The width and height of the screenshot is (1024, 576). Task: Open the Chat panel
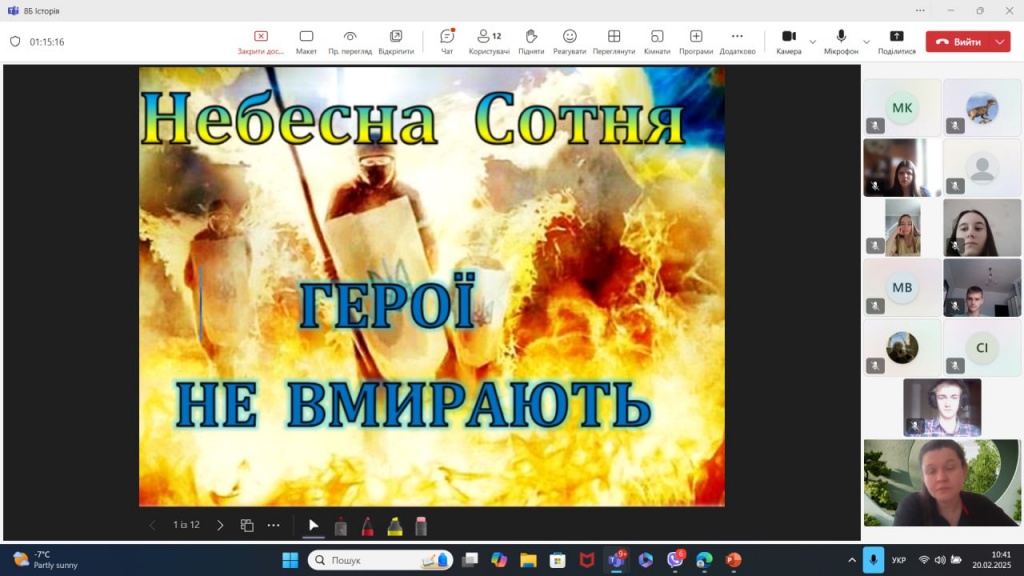coord(447,41)
